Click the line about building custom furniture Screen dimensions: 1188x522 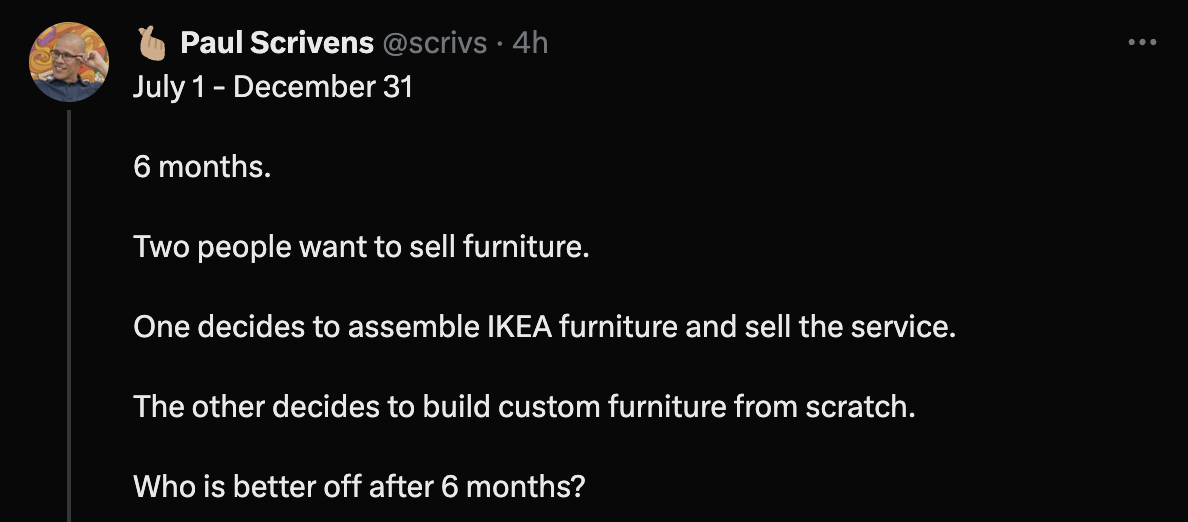[x=524, y=407]
